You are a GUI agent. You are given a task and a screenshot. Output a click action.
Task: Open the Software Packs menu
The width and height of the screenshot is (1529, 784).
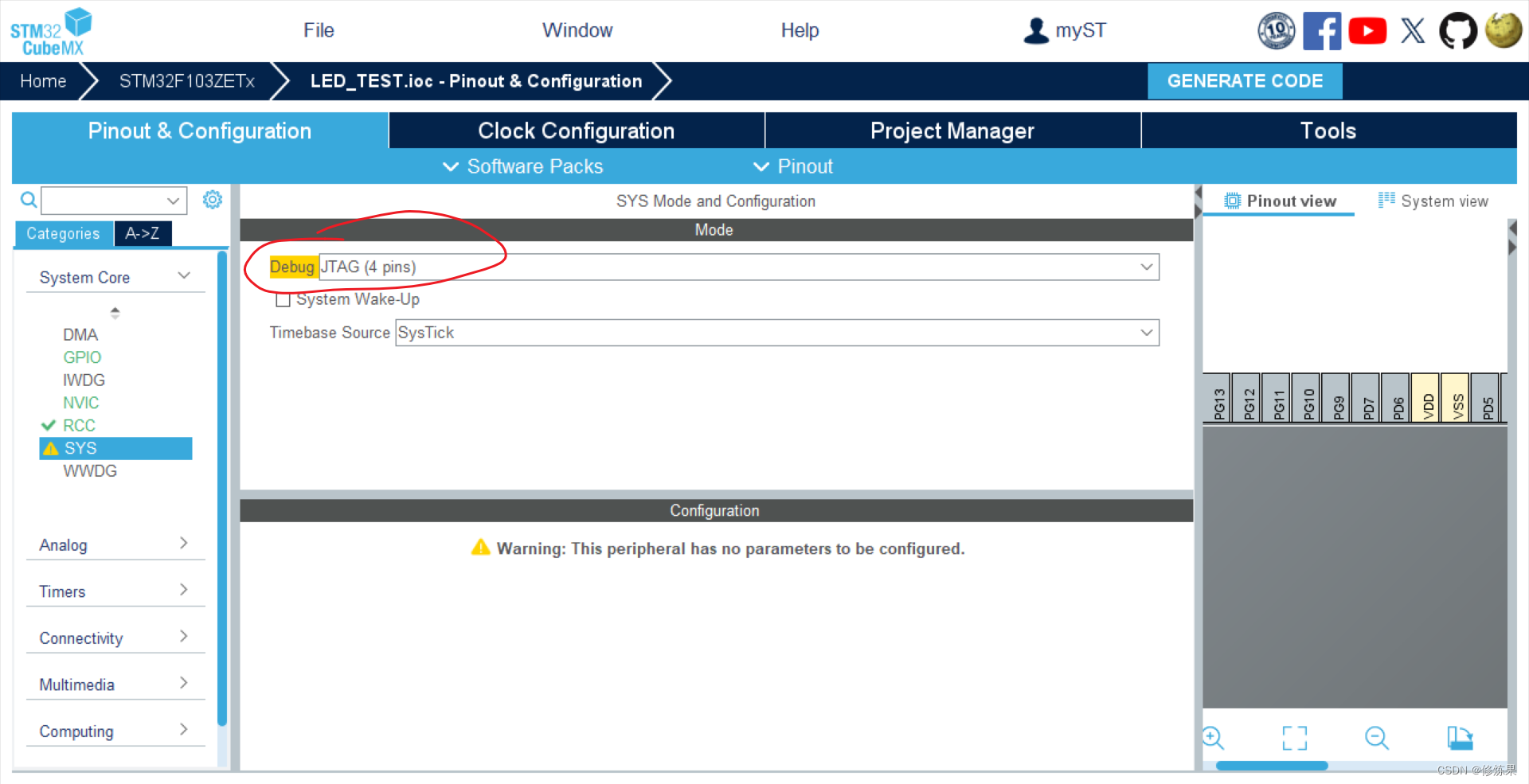(x=523, y=166)
